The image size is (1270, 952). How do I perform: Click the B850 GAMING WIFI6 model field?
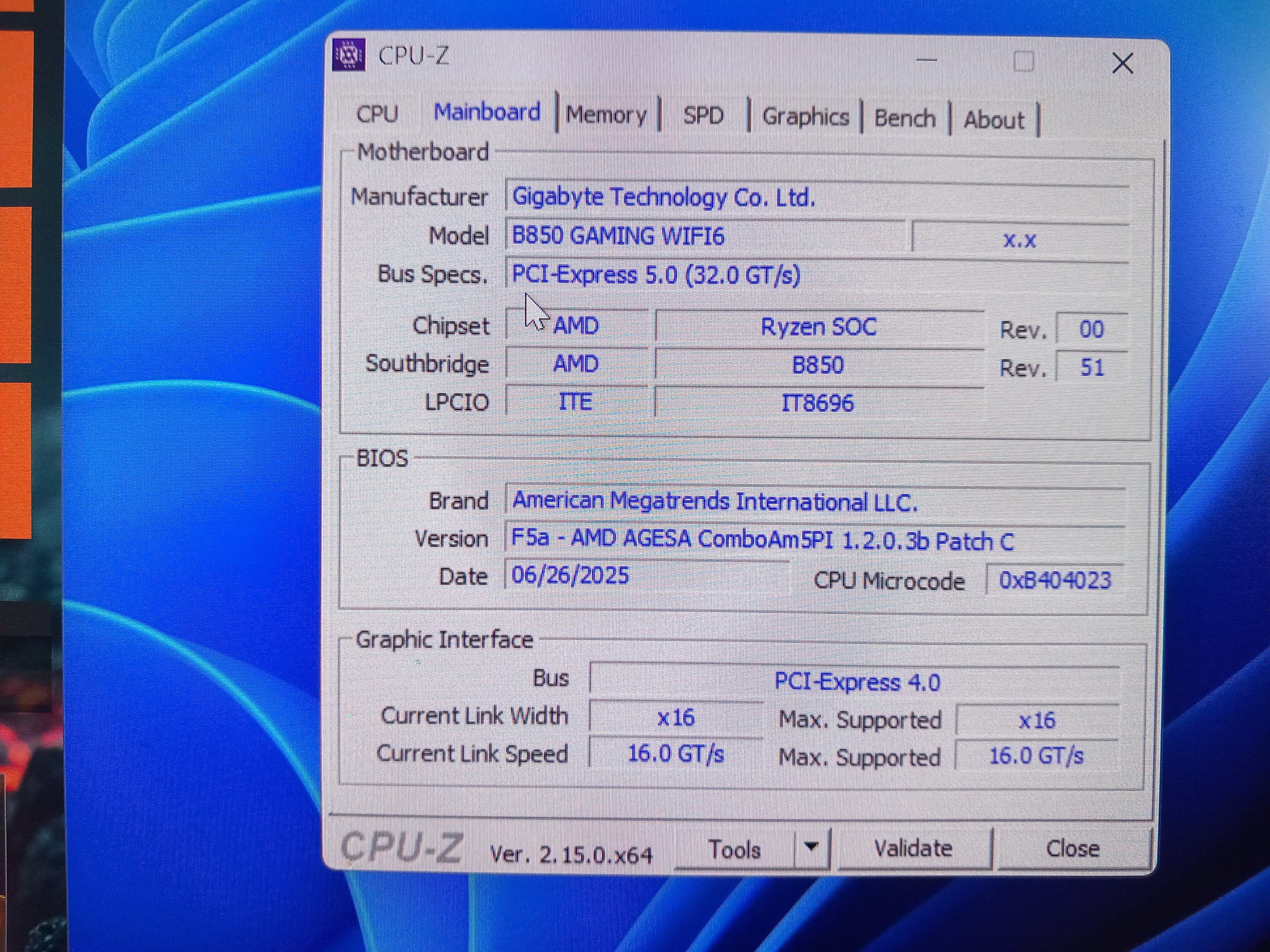(x=705, y=236)
